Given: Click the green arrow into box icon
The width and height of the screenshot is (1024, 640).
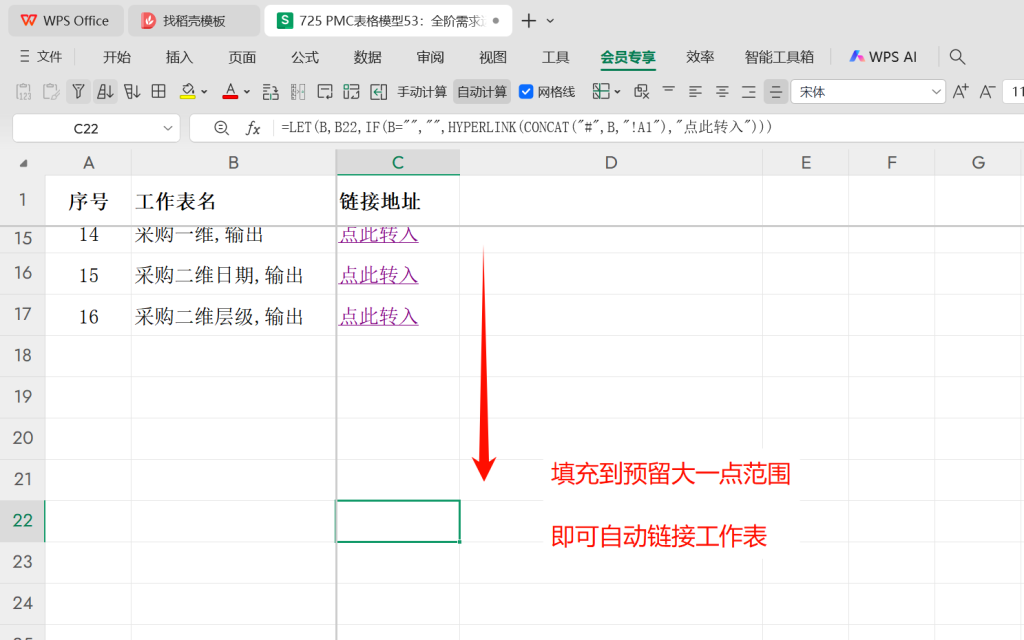Looking at the screenshot, I should [x=379, y=91].
